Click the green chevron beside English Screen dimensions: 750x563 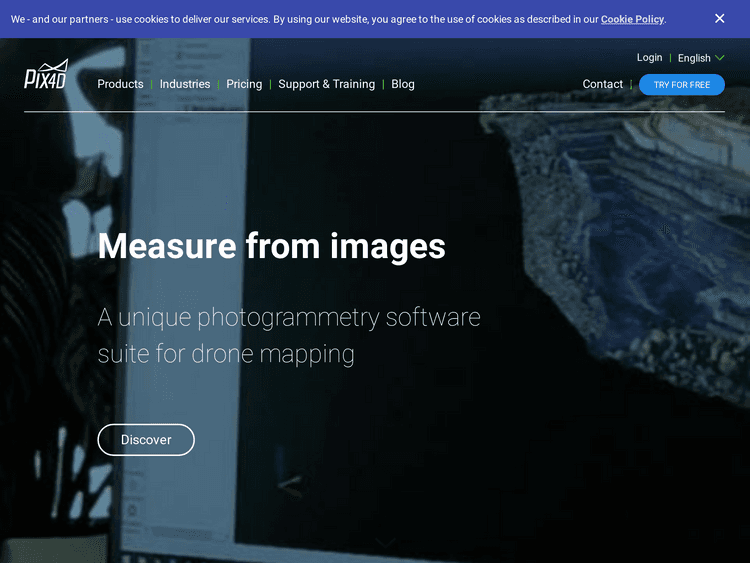[x=720, y=58]
